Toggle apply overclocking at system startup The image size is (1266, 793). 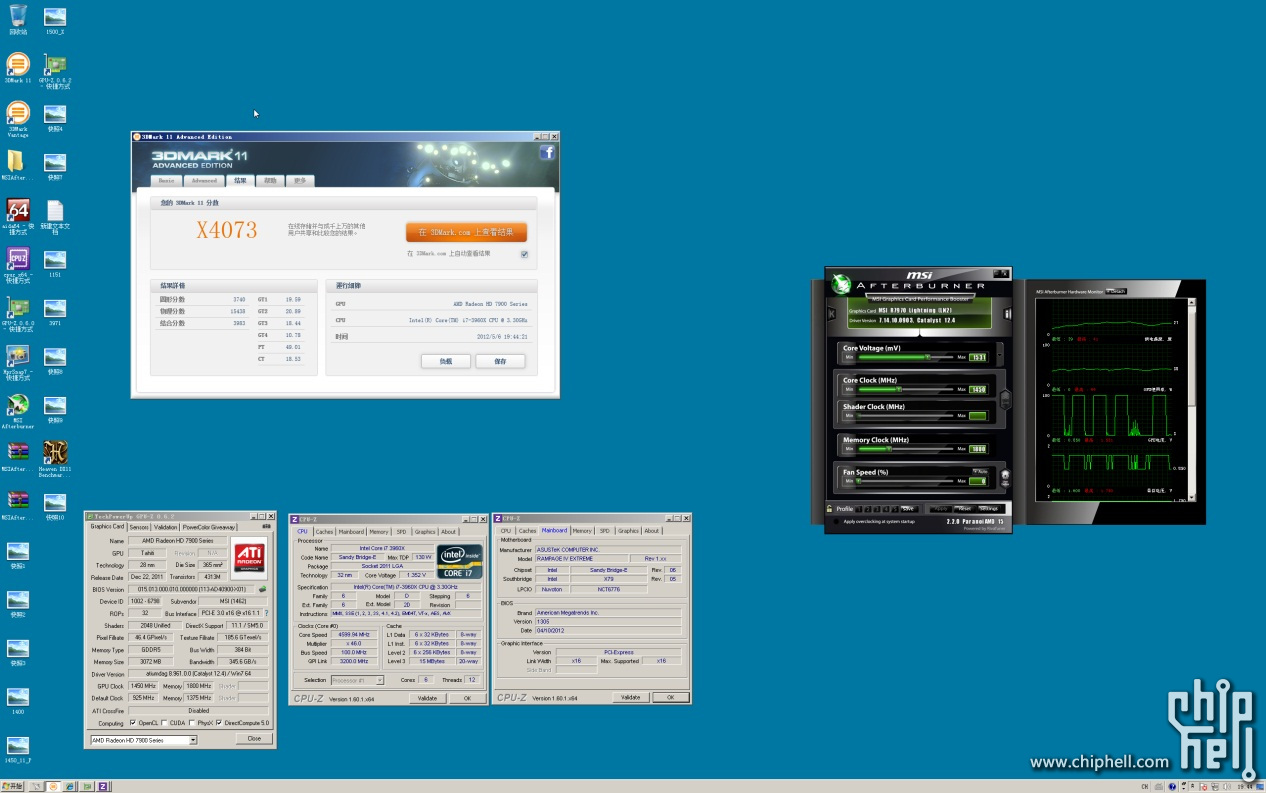click(x=836, y=521)
